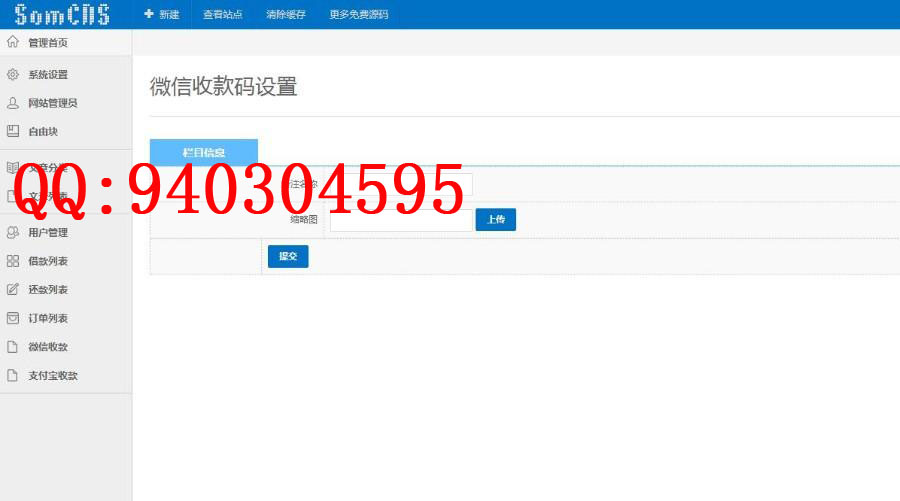
Task: Open 支付宝收款 in the sidebar
Action: click(52, 376)
